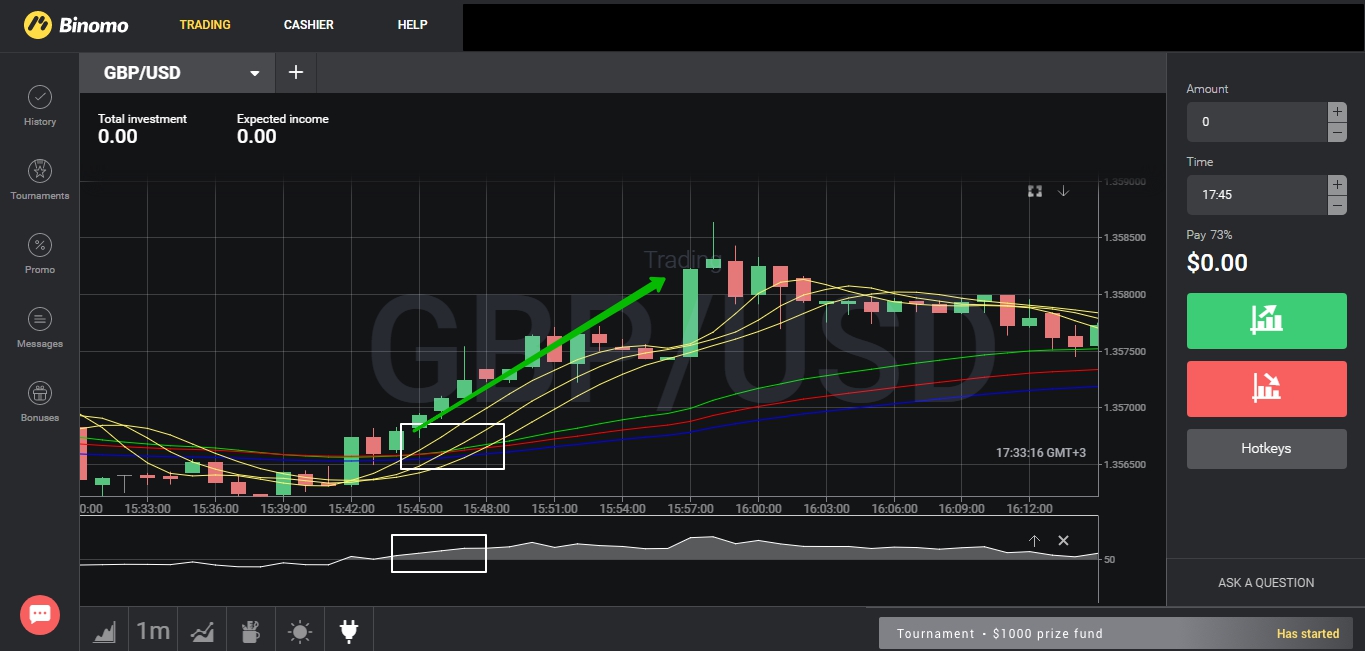Increase the expiry Time
Screen dimensions: 1365x651
click(1337, 185)
